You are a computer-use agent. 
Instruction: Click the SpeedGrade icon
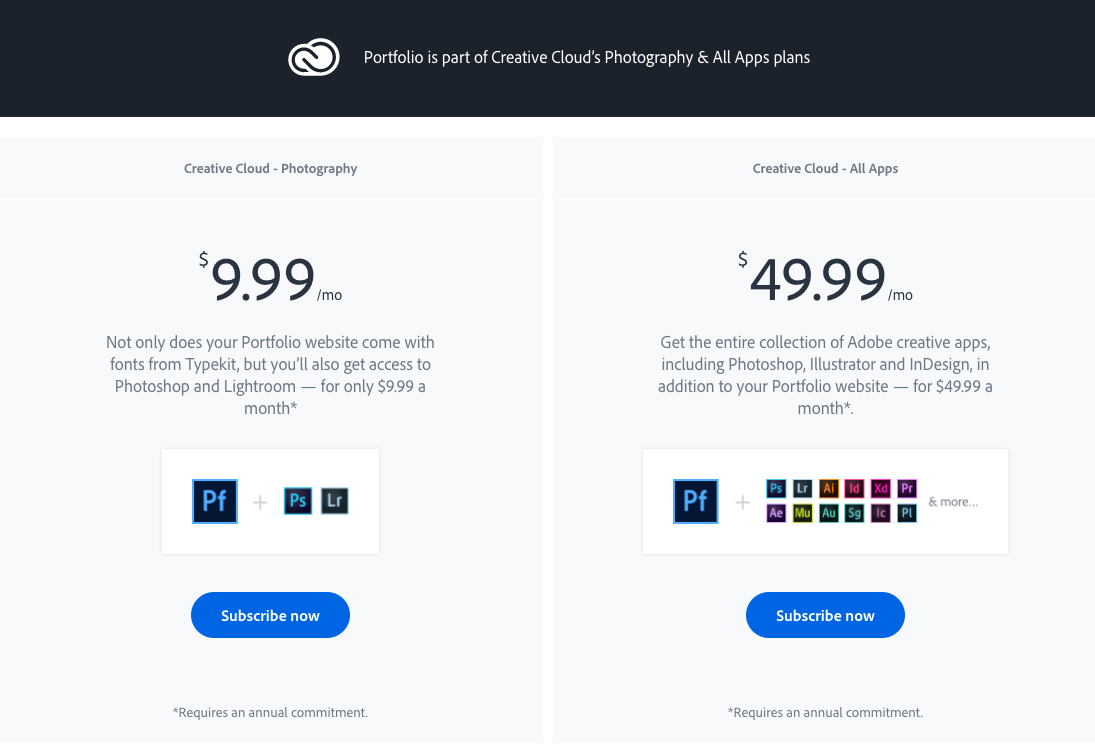tap(854, 513)
